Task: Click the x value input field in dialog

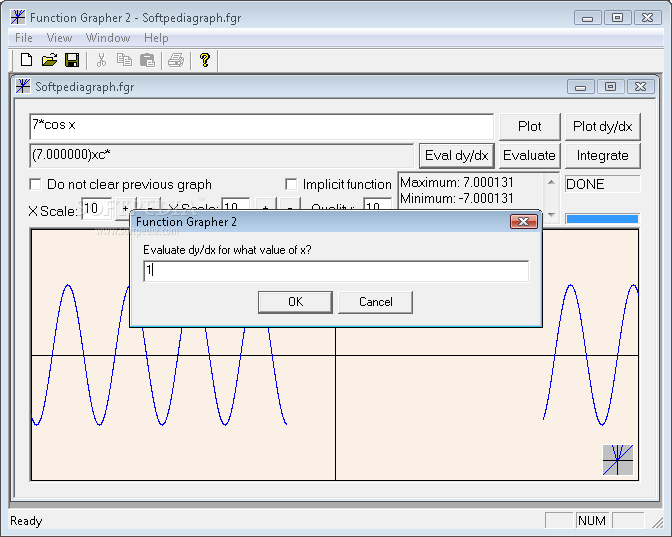Action: coord(336,271)
